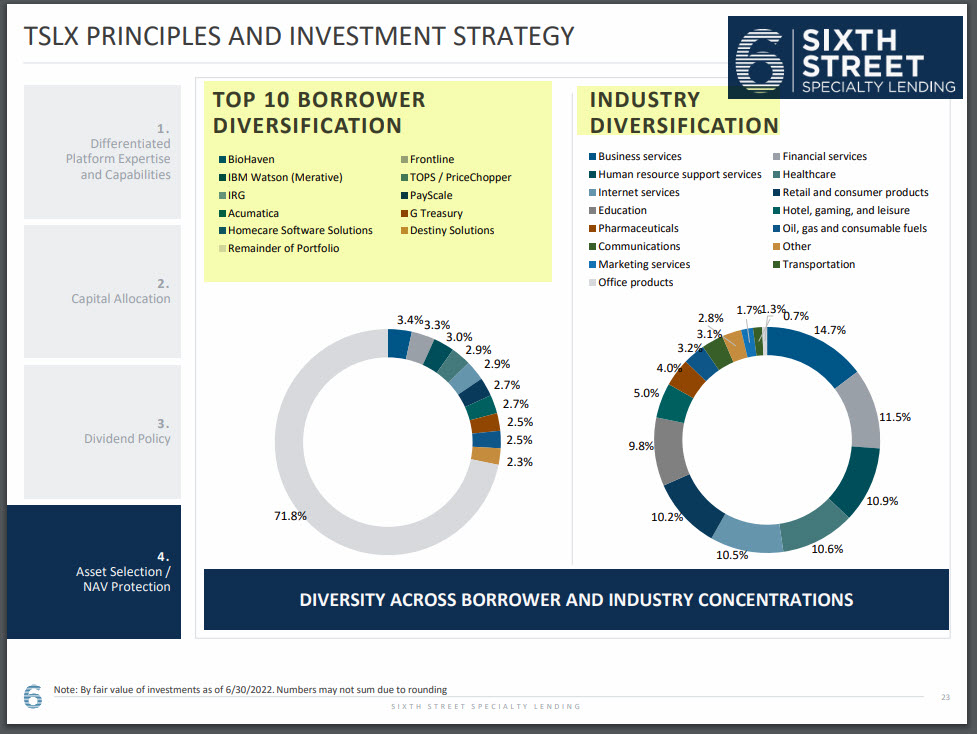Click the fair value footnote text
Image resolution: width=977 pixels, height=734 pixels.
tap(250, 690)
